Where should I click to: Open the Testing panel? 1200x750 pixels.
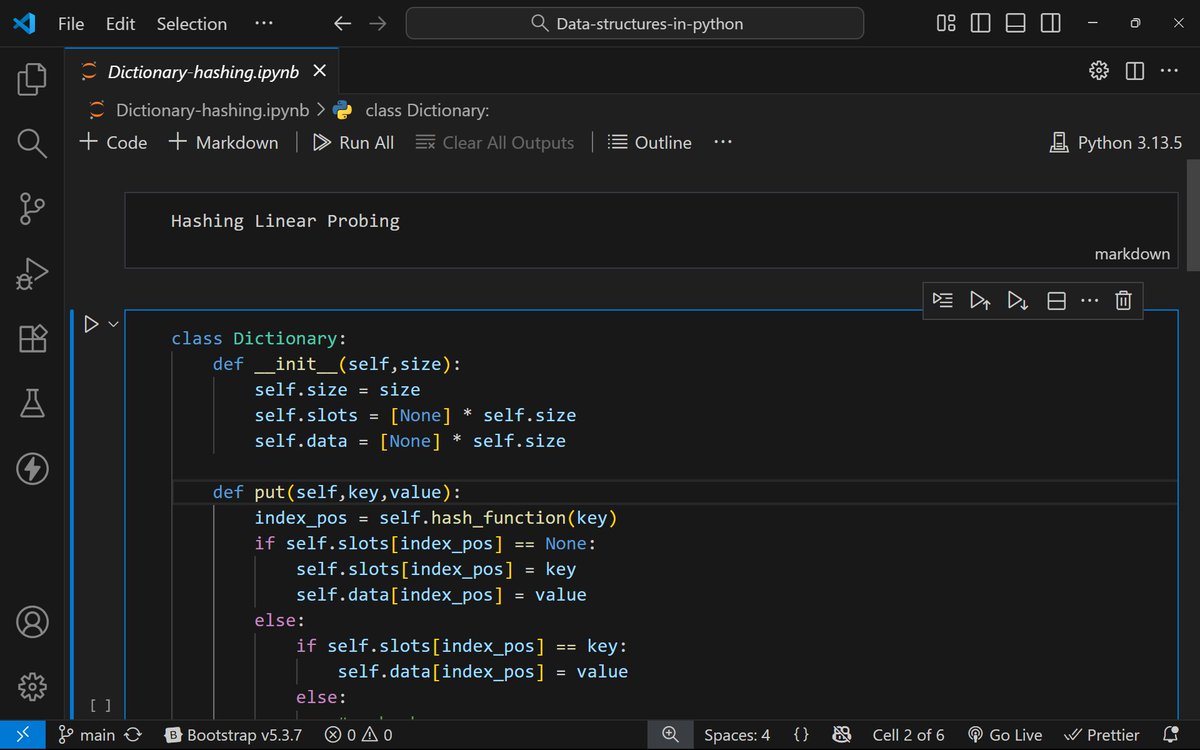click(x=31, y=403)
